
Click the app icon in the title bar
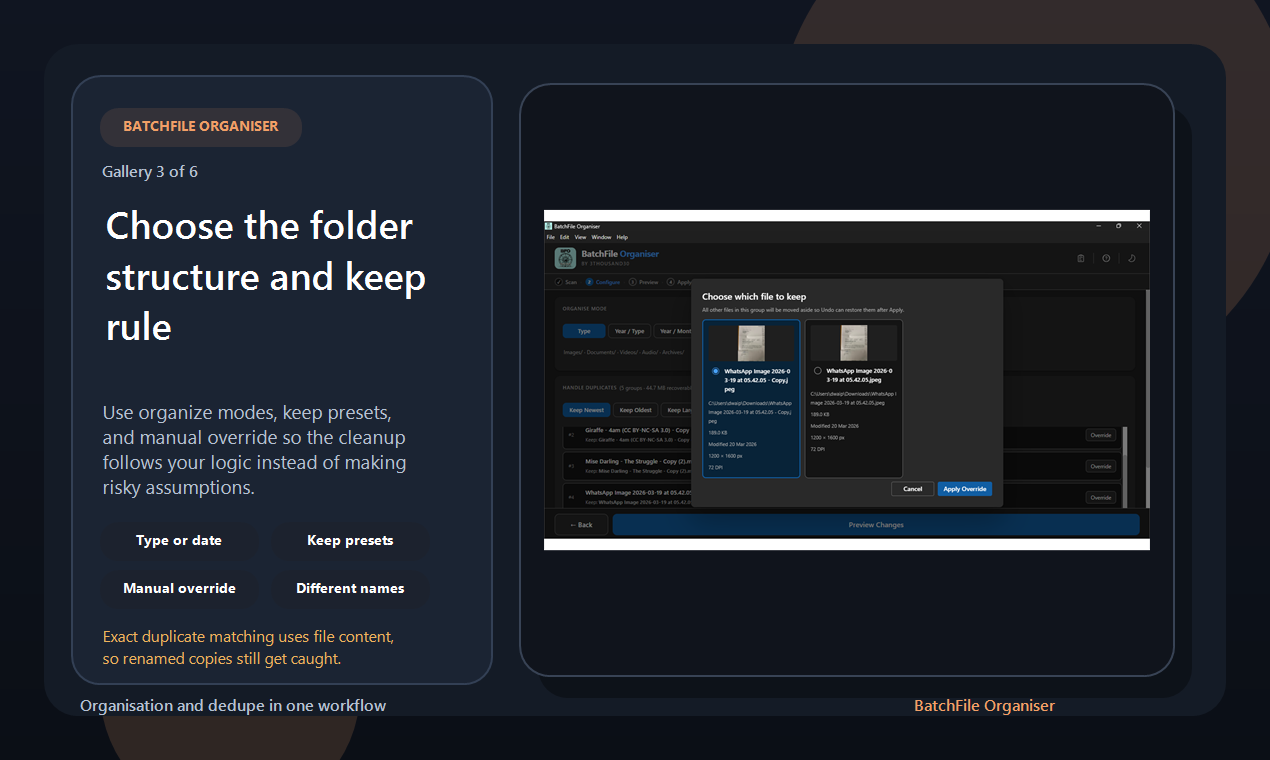546,227
